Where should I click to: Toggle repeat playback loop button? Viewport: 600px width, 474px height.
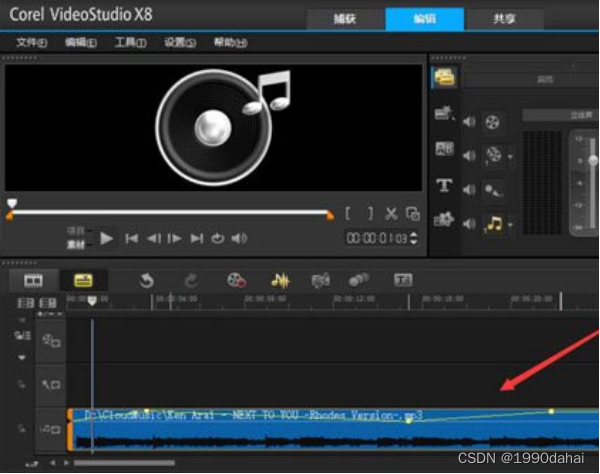(x=218, y=239)
